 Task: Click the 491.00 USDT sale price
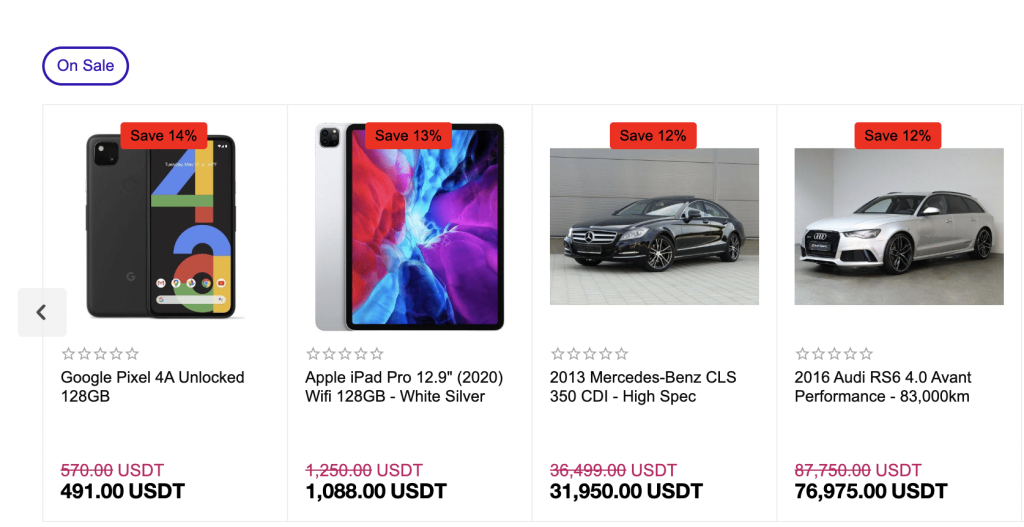pos(123,492)
